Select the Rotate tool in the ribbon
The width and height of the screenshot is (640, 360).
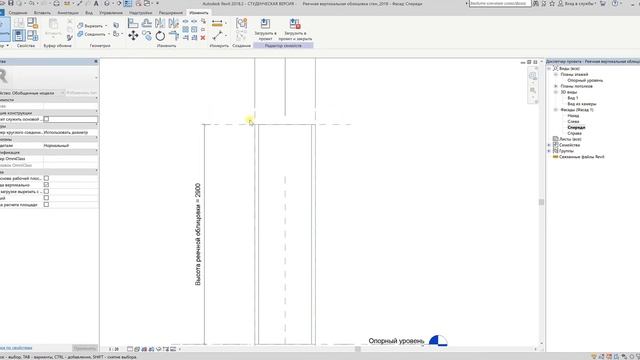coord(160,36)
